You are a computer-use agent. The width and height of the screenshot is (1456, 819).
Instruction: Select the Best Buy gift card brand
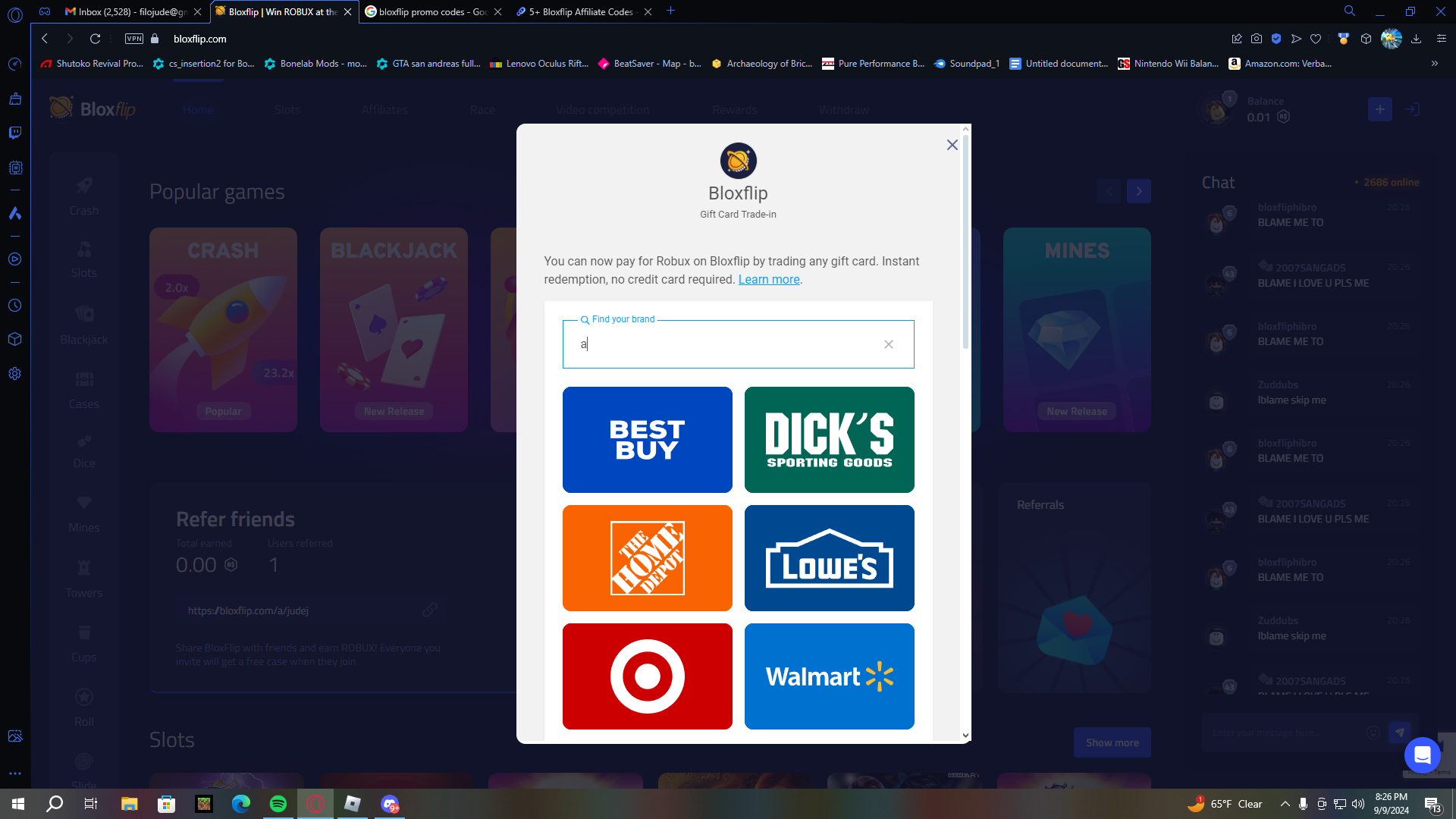click(647, 440)
